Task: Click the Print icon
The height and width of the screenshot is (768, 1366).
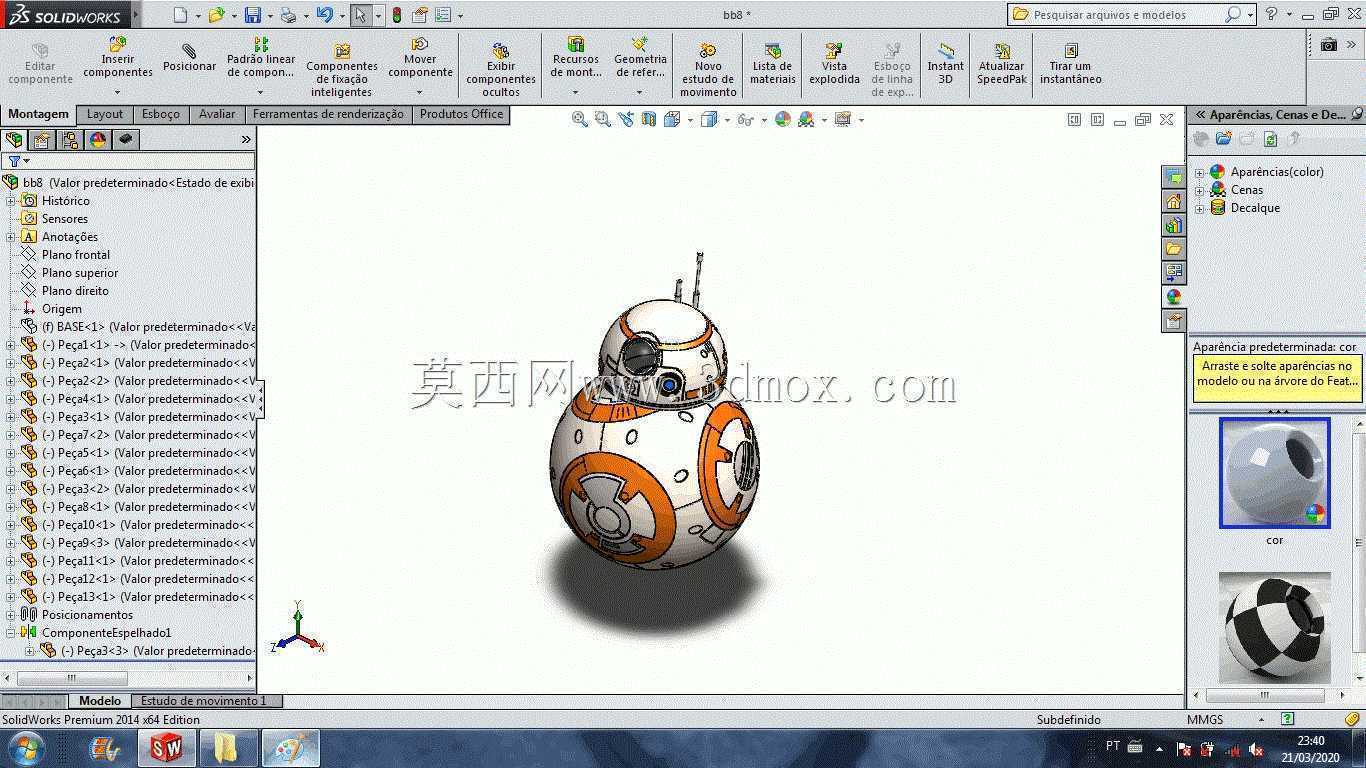Action: 288,15
